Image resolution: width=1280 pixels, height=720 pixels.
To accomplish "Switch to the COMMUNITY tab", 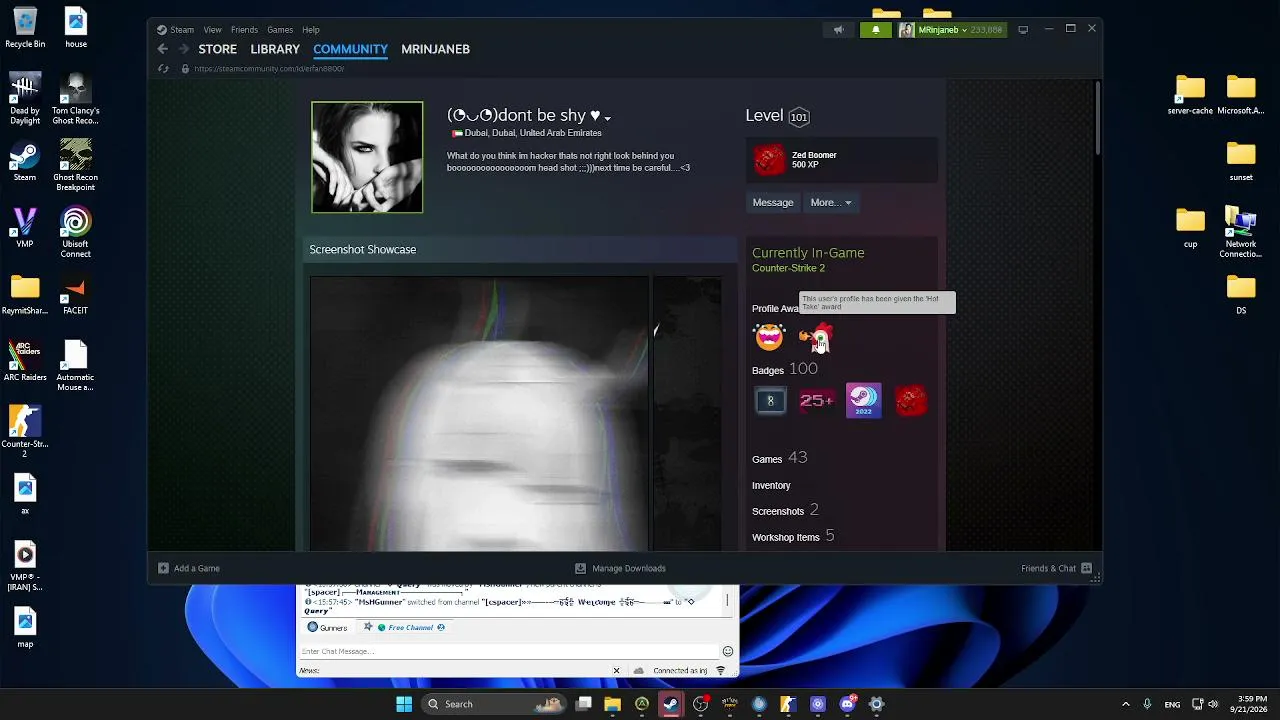I will click(x=350, y=49).
